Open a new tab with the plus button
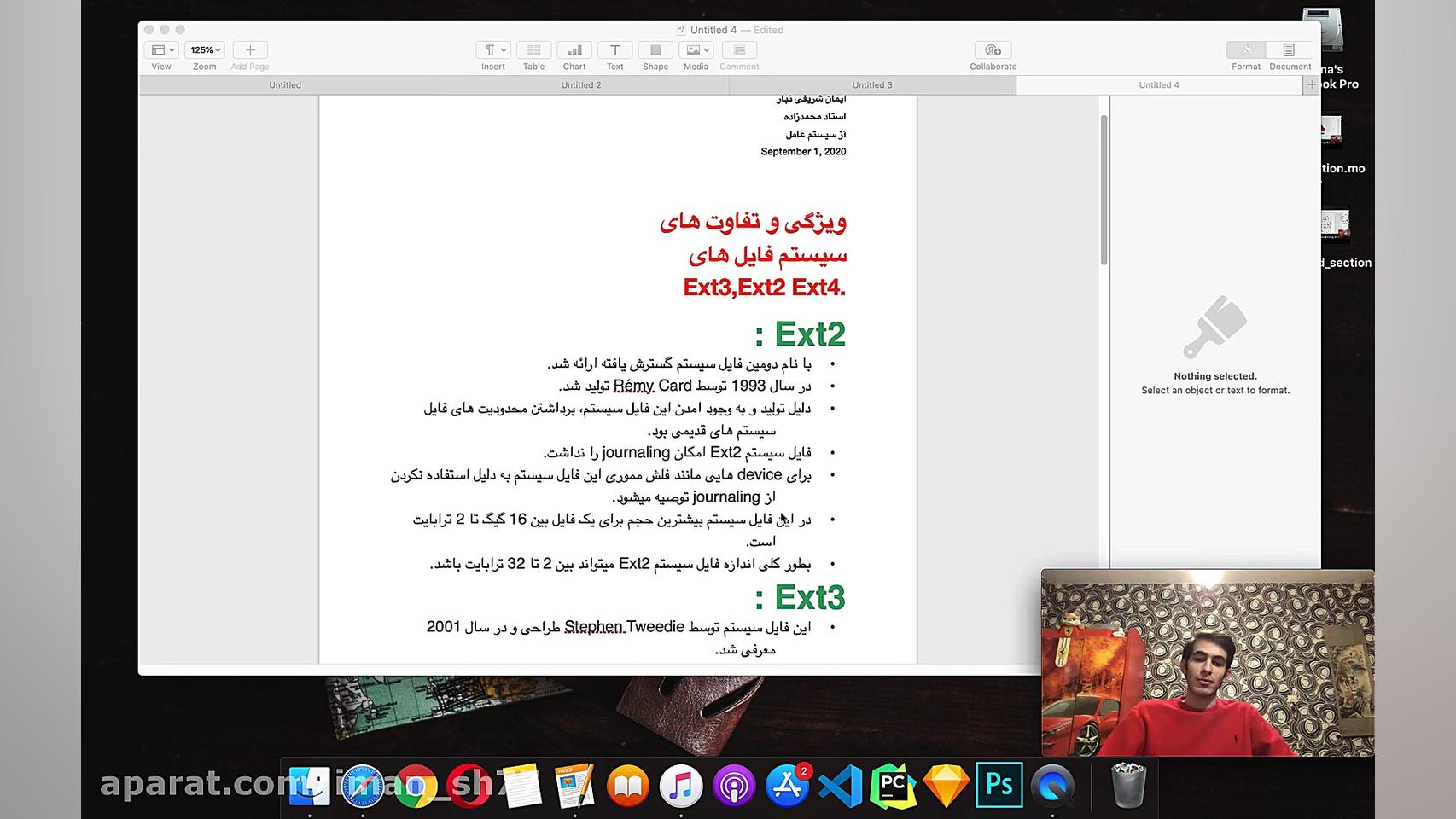 1312,85
